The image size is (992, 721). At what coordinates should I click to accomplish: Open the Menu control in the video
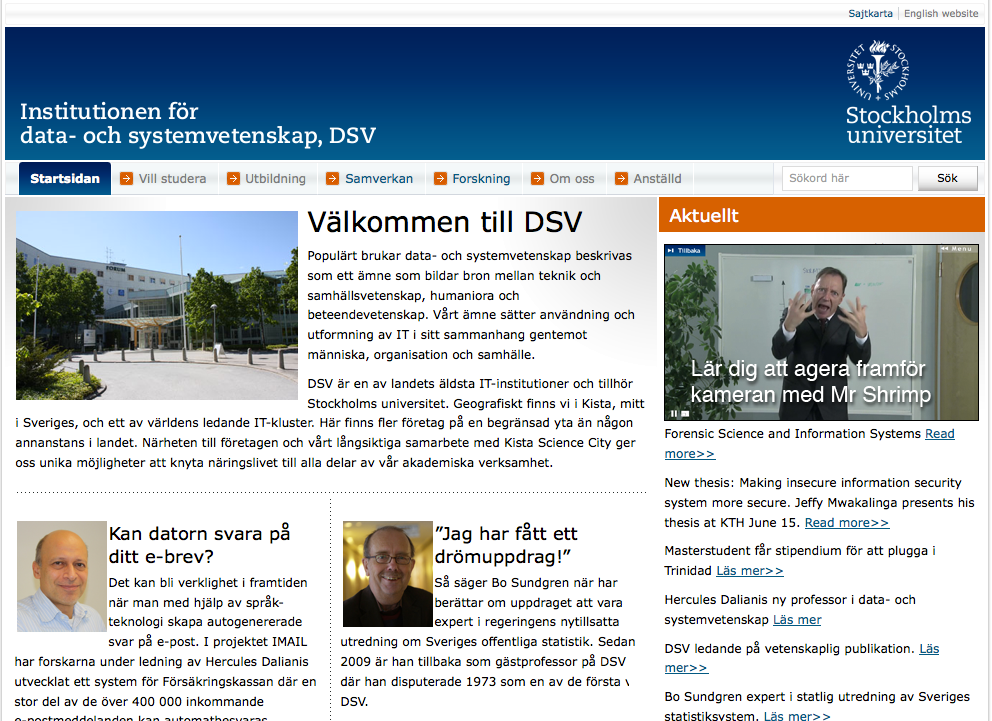coord(958,249)
